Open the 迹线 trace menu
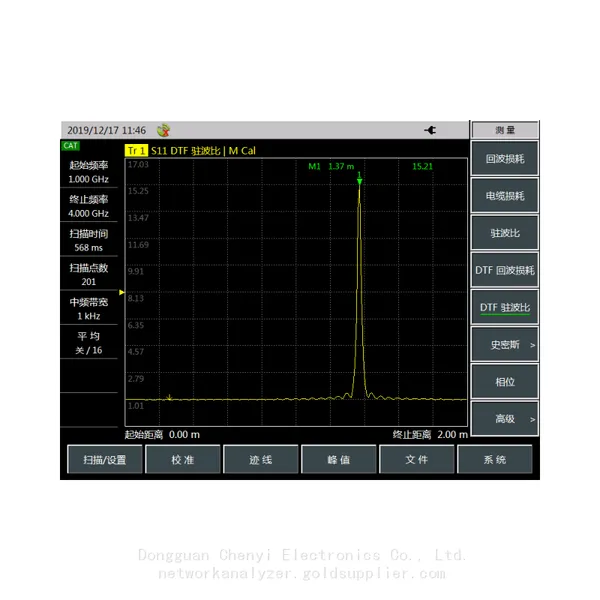600x600 pixels. click(x=261, y=459)
